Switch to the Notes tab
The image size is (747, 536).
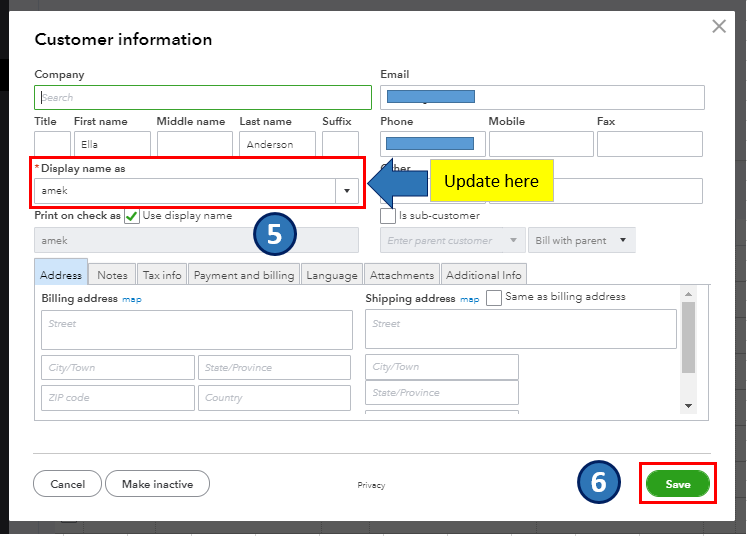pos(112,275)
